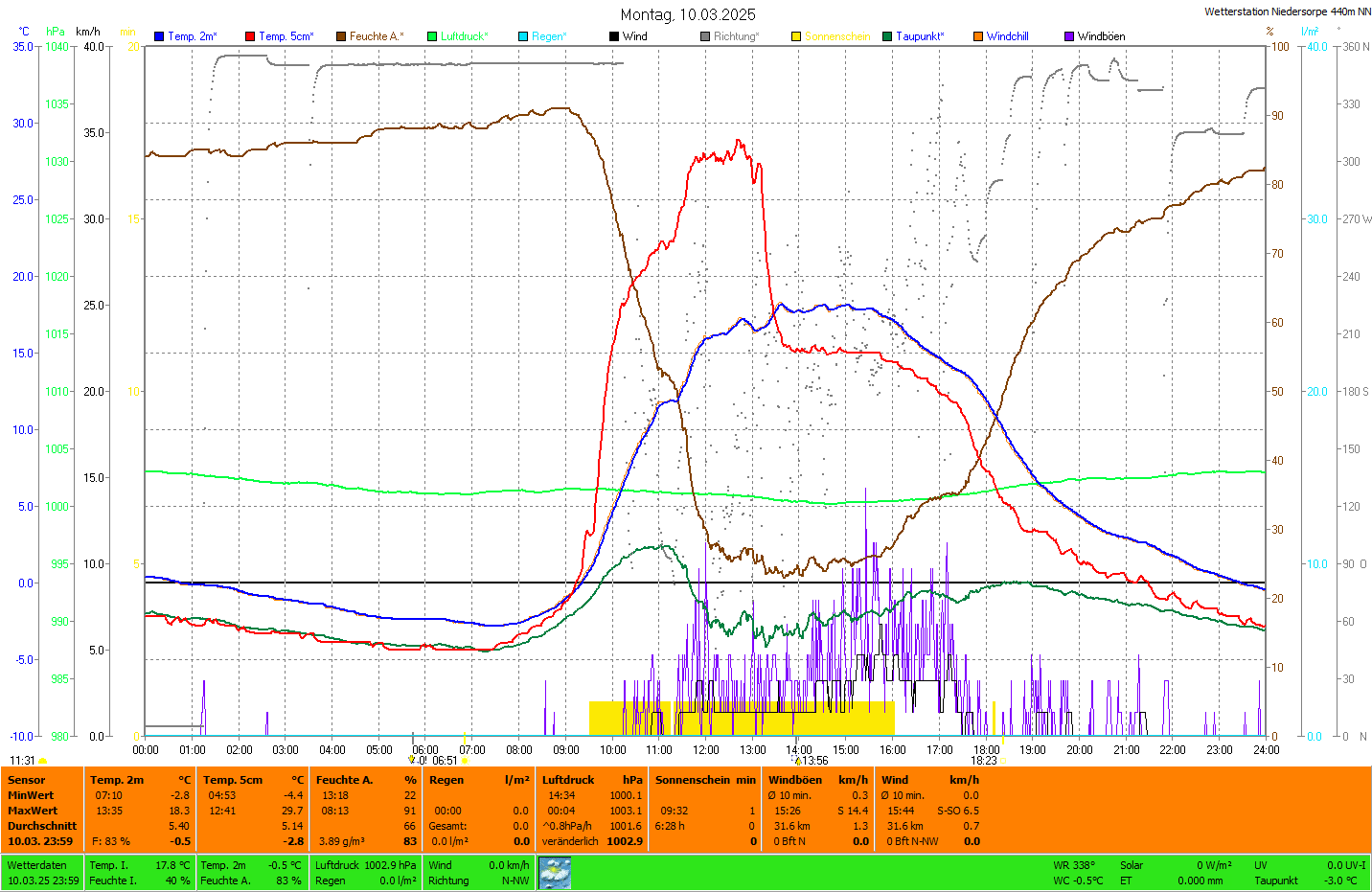Screen dimensions: 1372x892
Task: Select the Windböen column header in table
Action: pyautogui.click(x=795, y=780)
